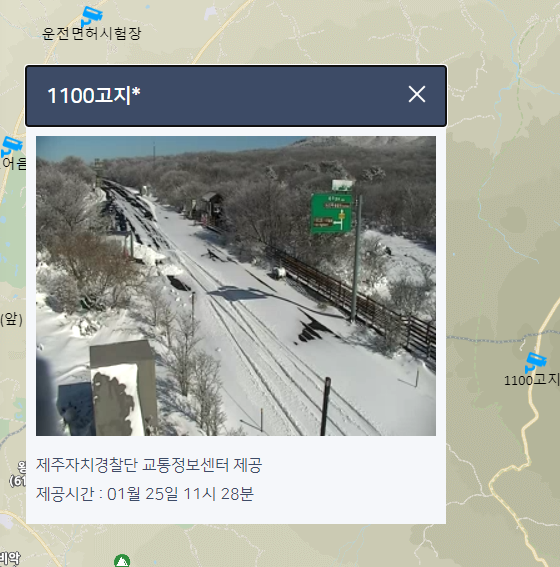Click the 1100고지 text label under camera marker

(x=531, y=380)
